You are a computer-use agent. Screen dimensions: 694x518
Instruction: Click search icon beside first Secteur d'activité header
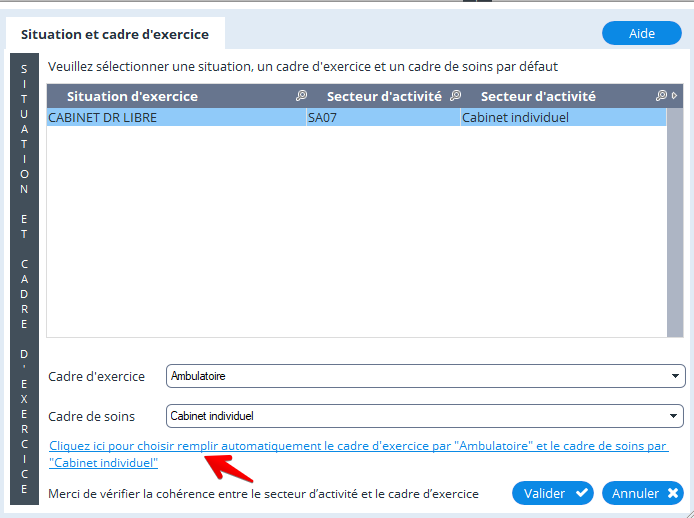coord(455,96)
